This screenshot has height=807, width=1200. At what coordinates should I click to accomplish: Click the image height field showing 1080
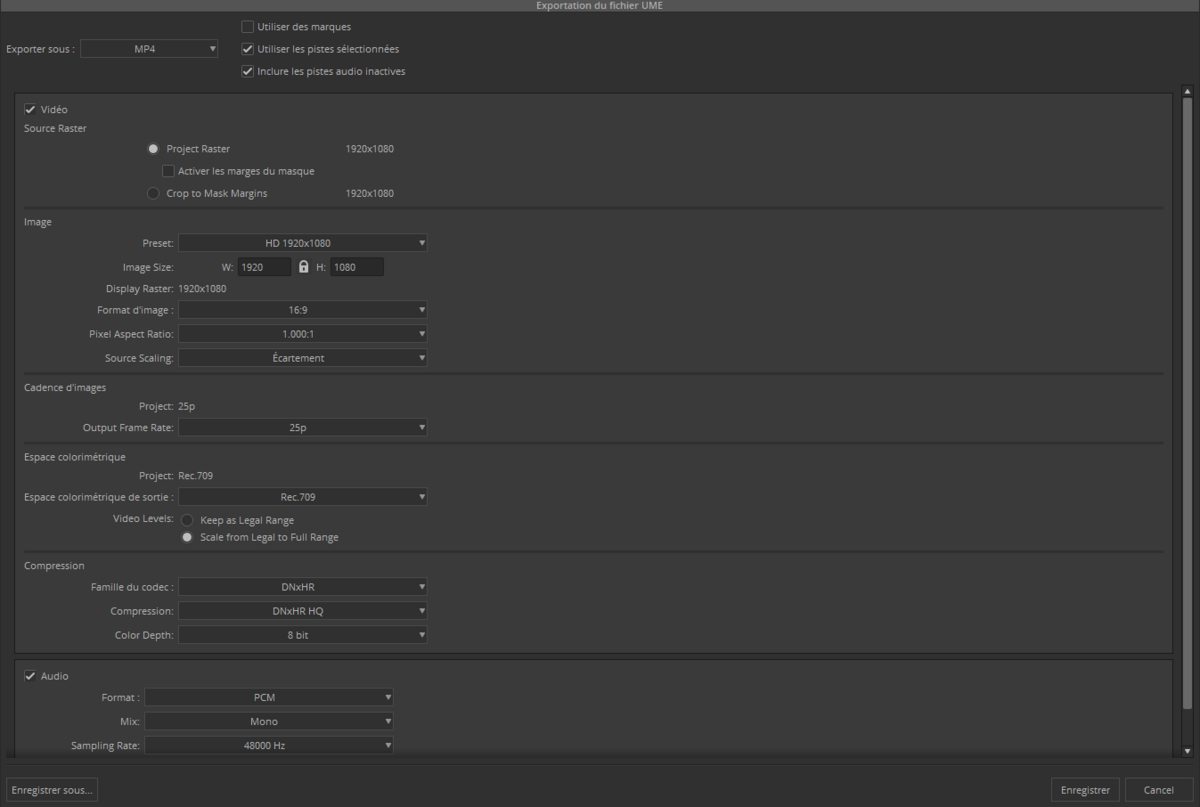click(x=356, y=267)
